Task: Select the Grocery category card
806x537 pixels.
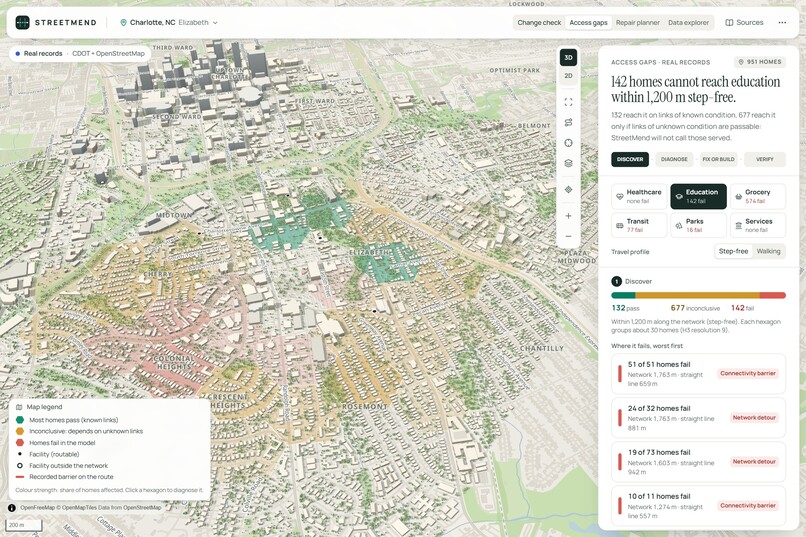Action: pos(758,196)
